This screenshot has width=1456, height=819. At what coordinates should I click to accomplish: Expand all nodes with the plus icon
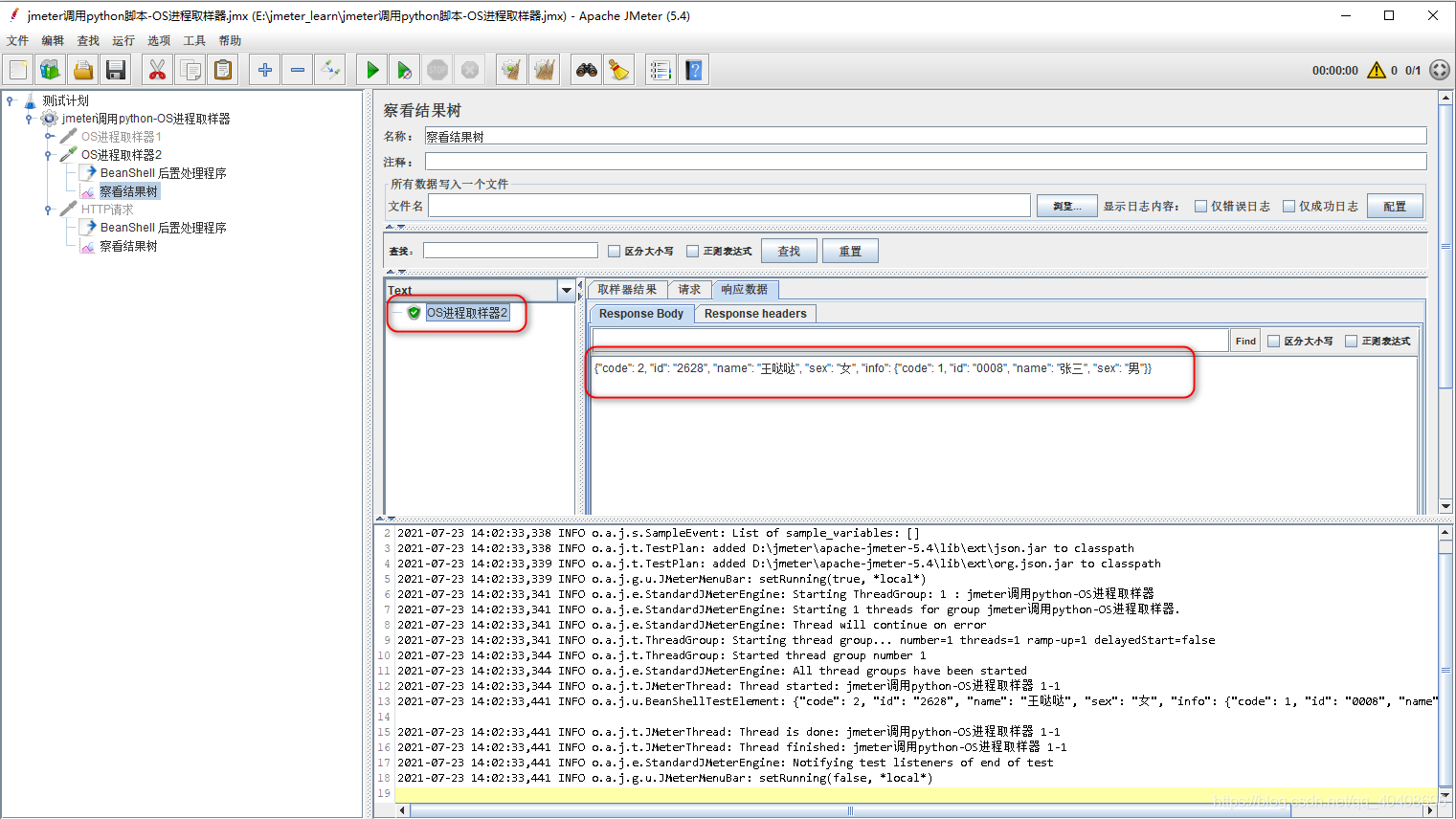coord(264,69)
